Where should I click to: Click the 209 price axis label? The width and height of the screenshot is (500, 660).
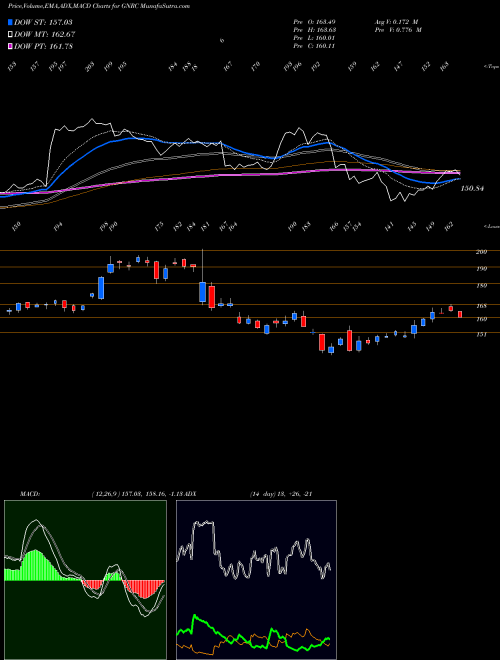click(x=481, y=252)
